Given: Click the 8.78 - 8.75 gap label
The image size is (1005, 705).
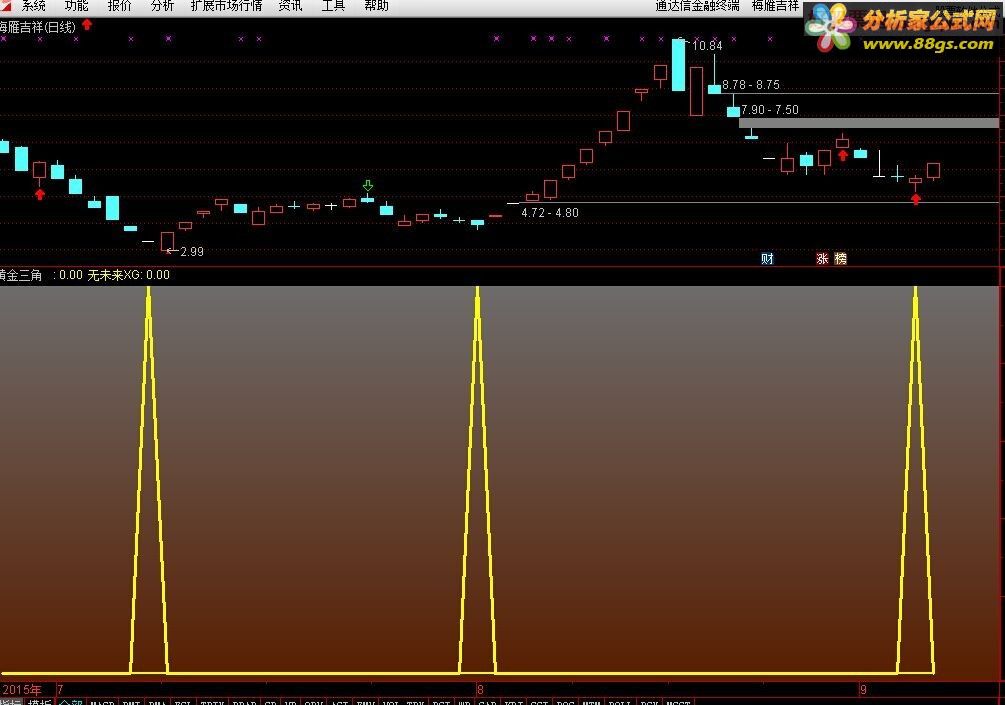Looking at the screenshot, I should 751,85.
